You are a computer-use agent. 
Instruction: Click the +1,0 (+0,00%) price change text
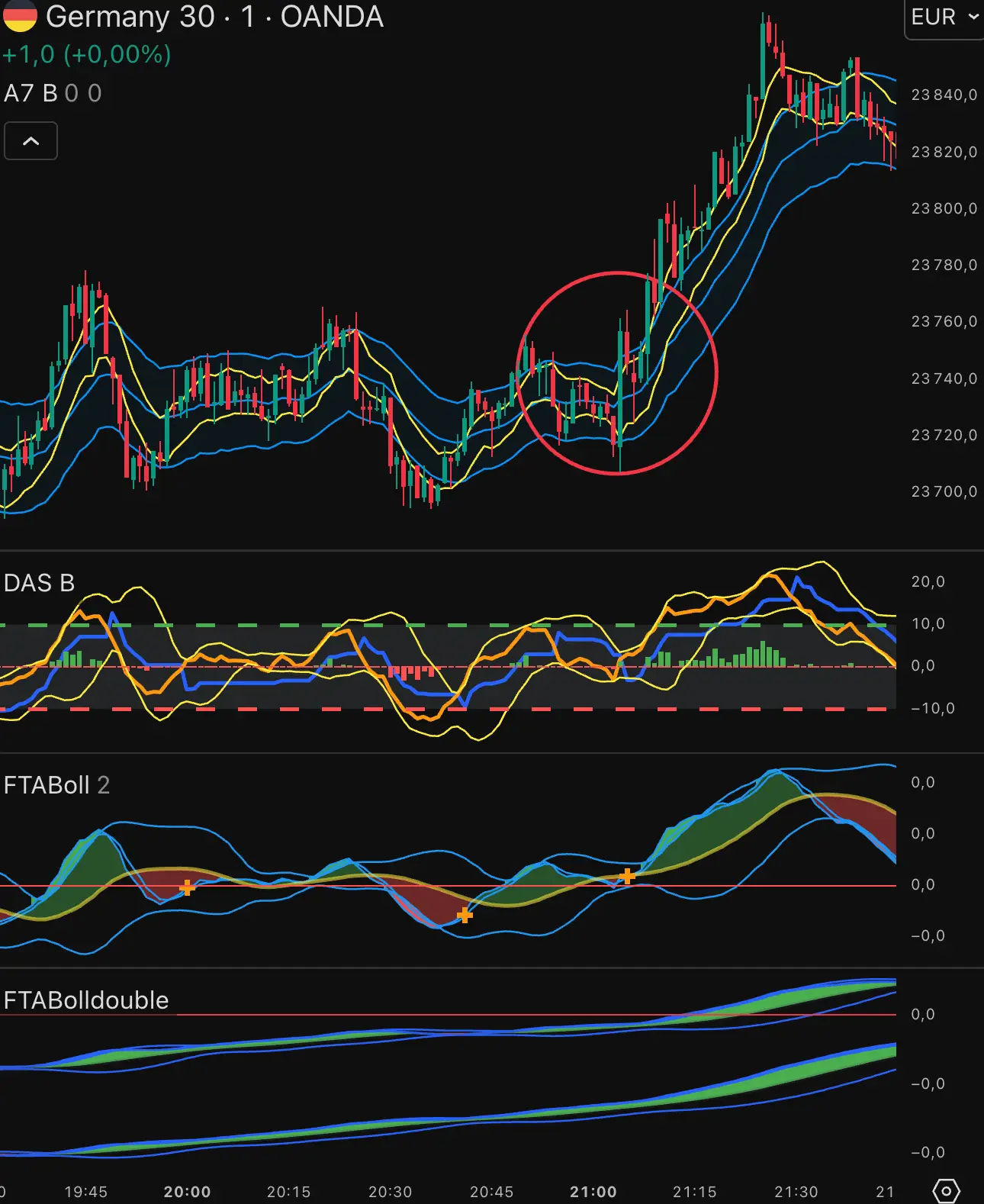pyautogui.click(x=86, y=55)
